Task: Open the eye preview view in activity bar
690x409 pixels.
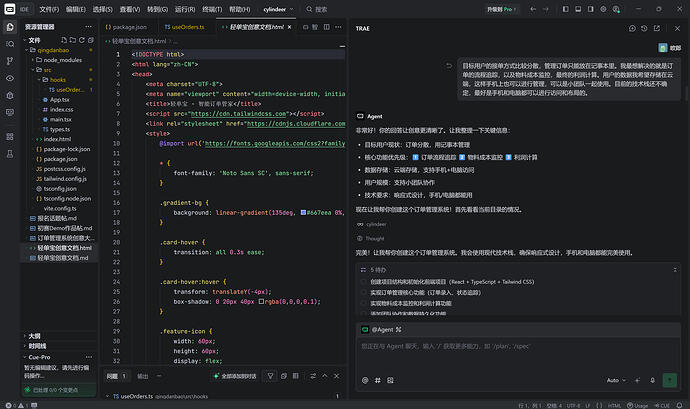Action: (10, 78)
